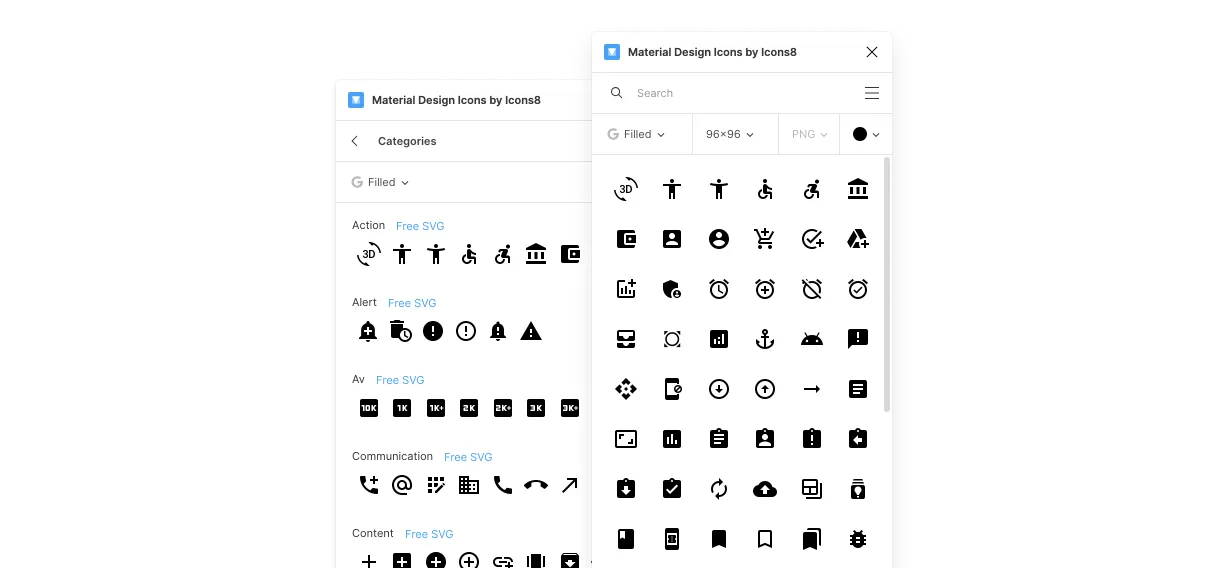Pick the Android robot icon
1232x568 pixels.
point(812,339)
